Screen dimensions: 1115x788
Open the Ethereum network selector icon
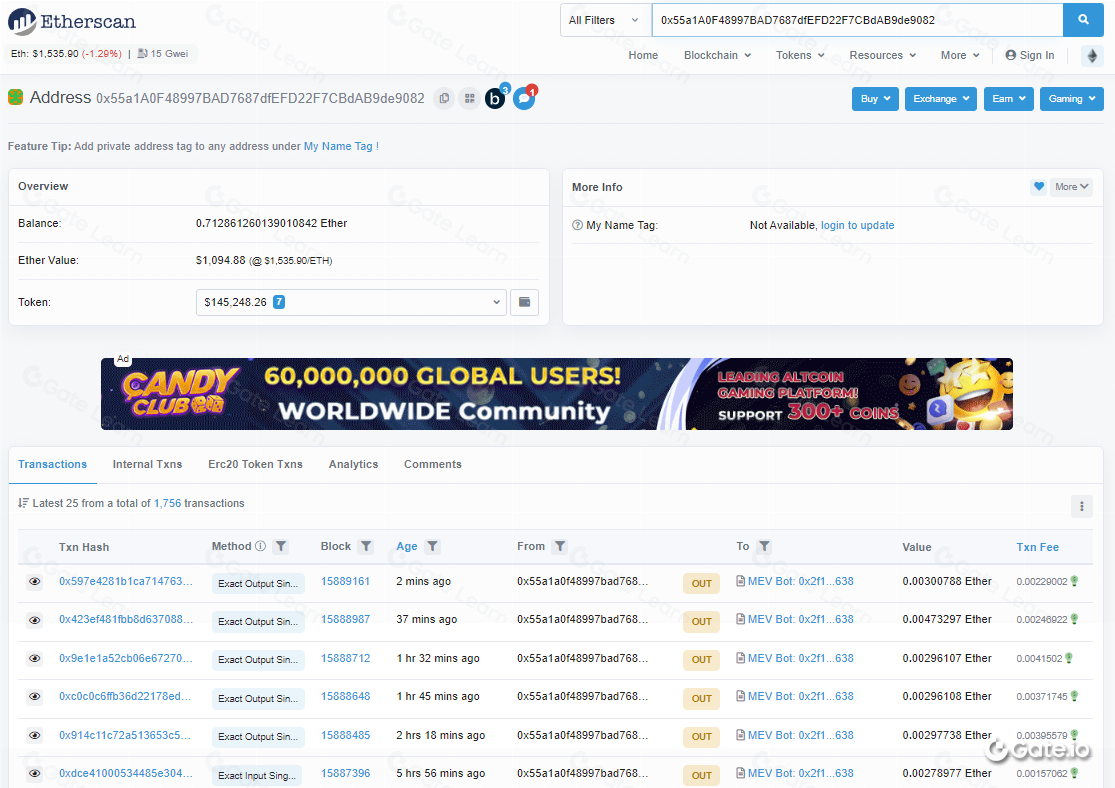tap(1092, 55)
